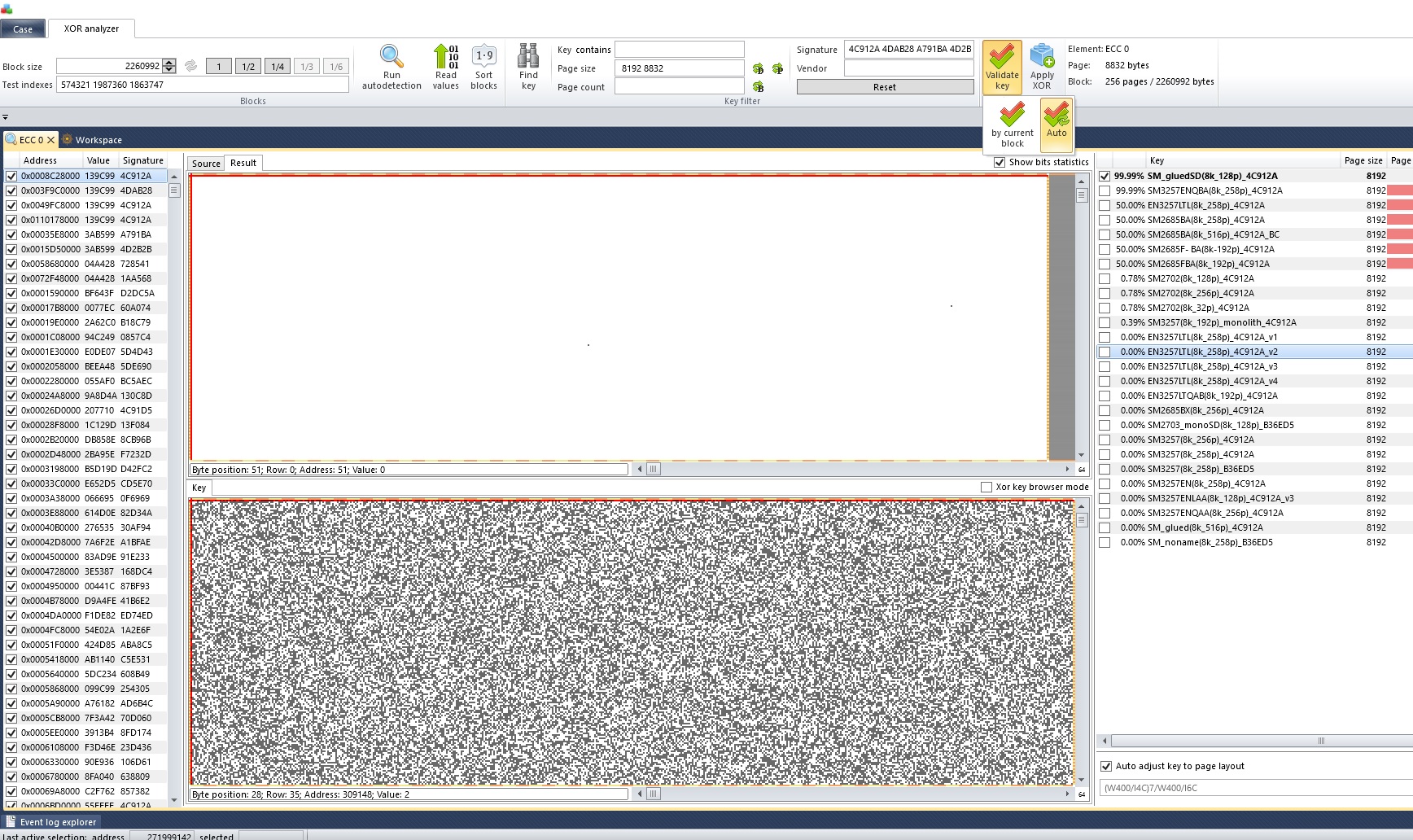Click the refresh arrows beside Block size
1413x840 pixels.
pos(191,66)
